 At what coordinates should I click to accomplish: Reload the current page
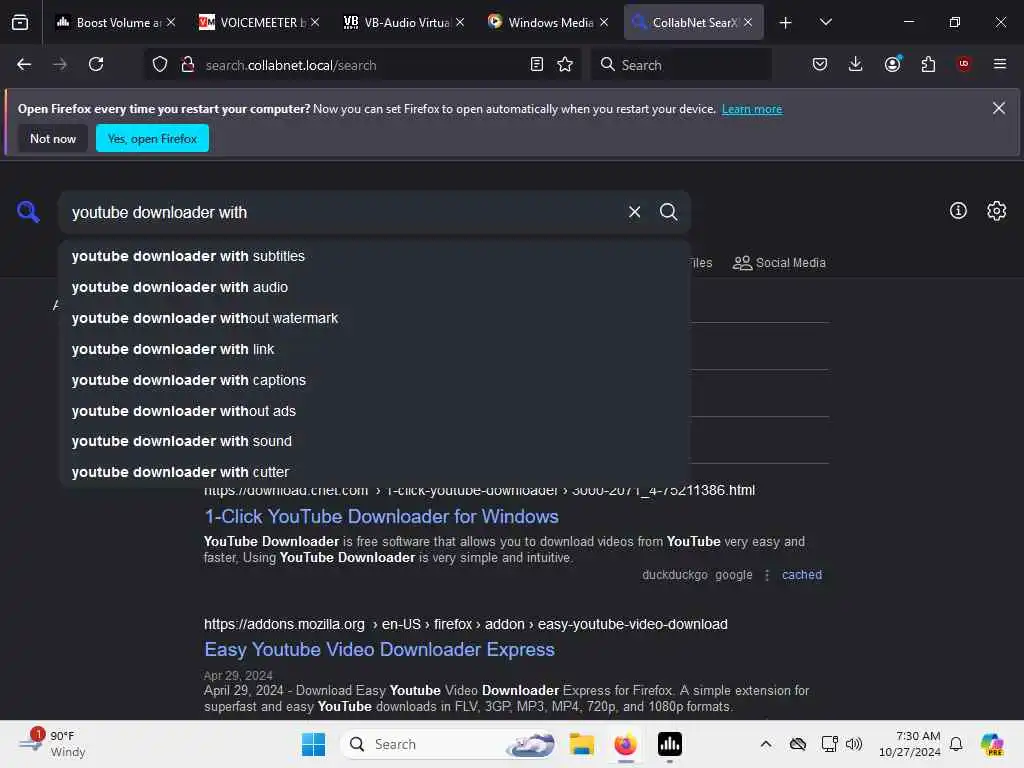pos(96,64)
